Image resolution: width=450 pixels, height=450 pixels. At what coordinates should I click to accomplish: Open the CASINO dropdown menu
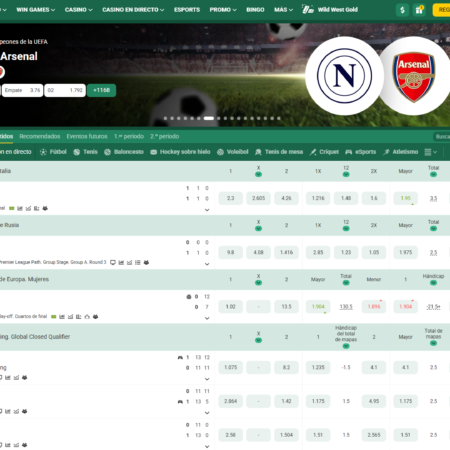point(79,10)
